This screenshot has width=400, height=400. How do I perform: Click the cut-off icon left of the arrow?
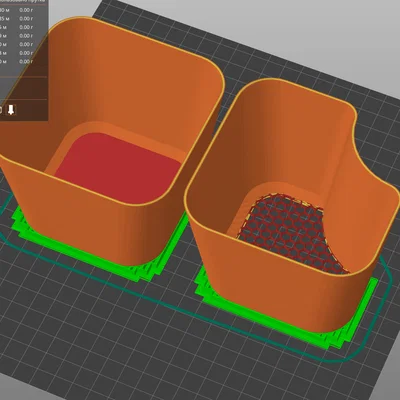[1, 110]
